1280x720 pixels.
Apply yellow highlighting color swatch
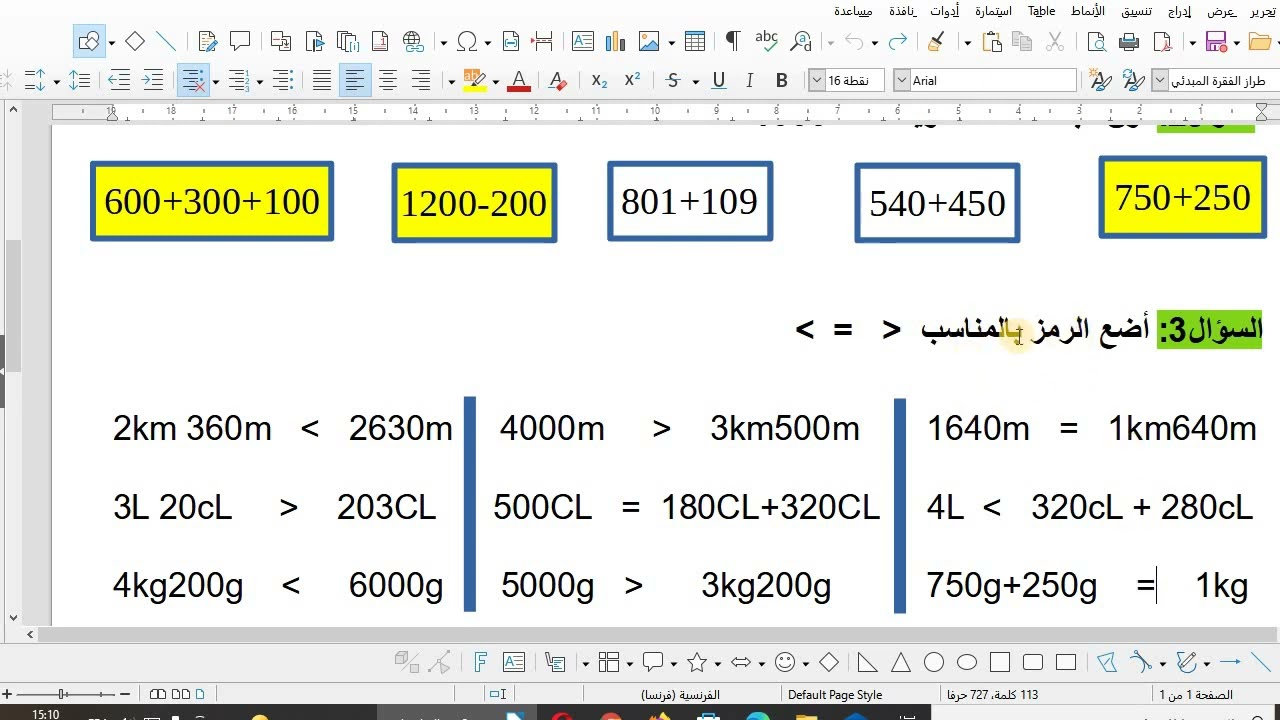[x=474, y=81]
